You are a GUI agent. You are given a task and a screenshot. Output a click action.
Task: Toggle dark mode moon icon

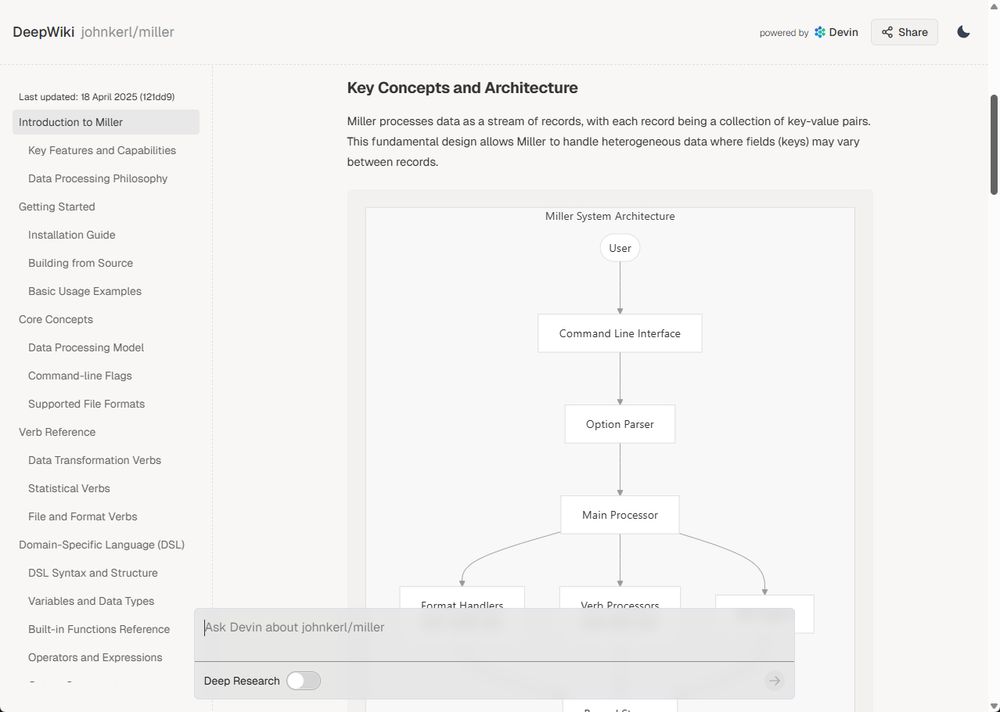coord(963,32)
